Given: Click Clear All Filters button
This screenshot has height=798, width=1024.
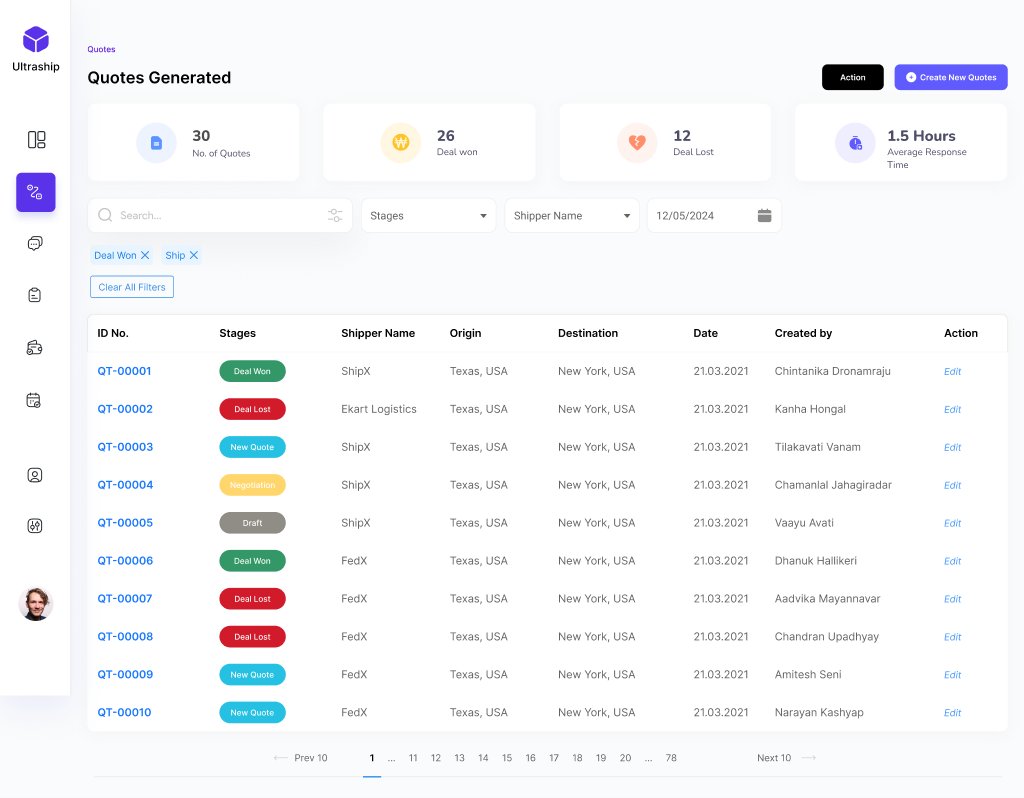Looking at the screenshot, I should pos(132,287).
